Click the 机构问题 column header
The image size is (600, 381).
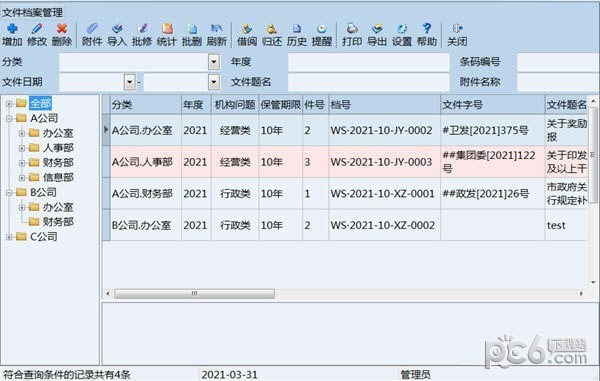(235, 104)
